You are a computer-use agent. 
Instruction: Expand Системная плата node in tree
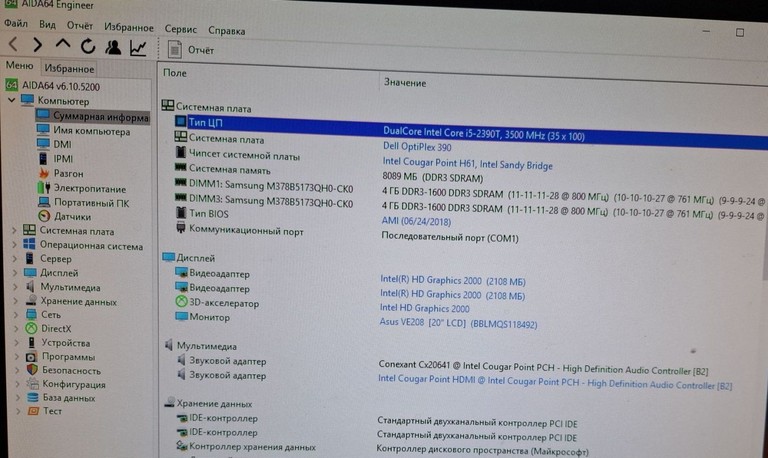[x=14, y=230]
